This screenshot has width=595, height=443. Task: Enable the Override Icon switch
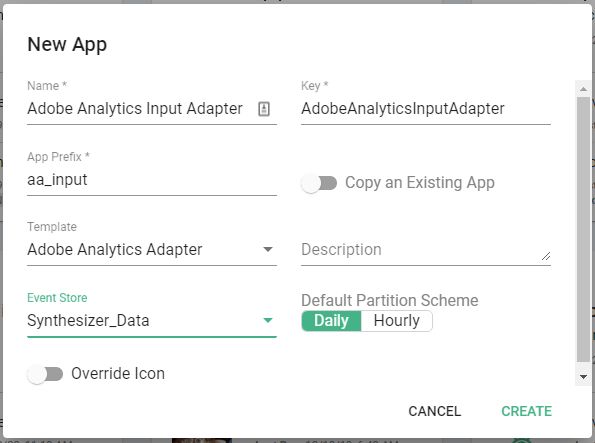(x=45, y=374)
